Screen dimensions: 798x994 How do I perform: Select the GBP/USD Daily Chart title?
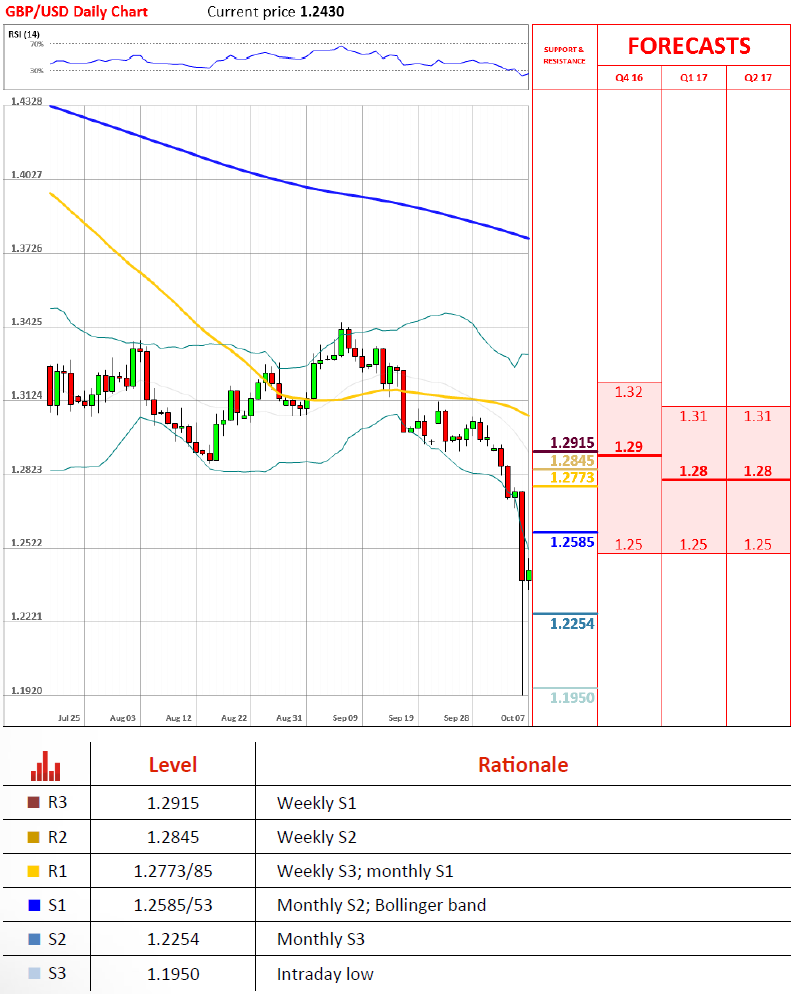[77, 11]
